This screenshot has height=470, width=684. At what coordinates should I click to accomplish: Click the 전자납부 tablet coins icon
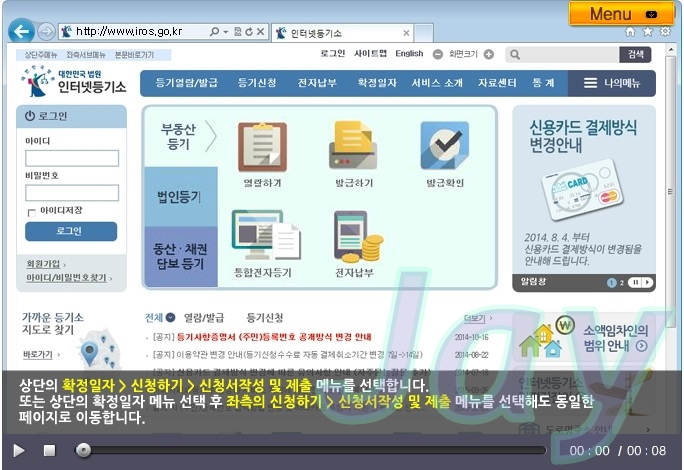(358, 237)
